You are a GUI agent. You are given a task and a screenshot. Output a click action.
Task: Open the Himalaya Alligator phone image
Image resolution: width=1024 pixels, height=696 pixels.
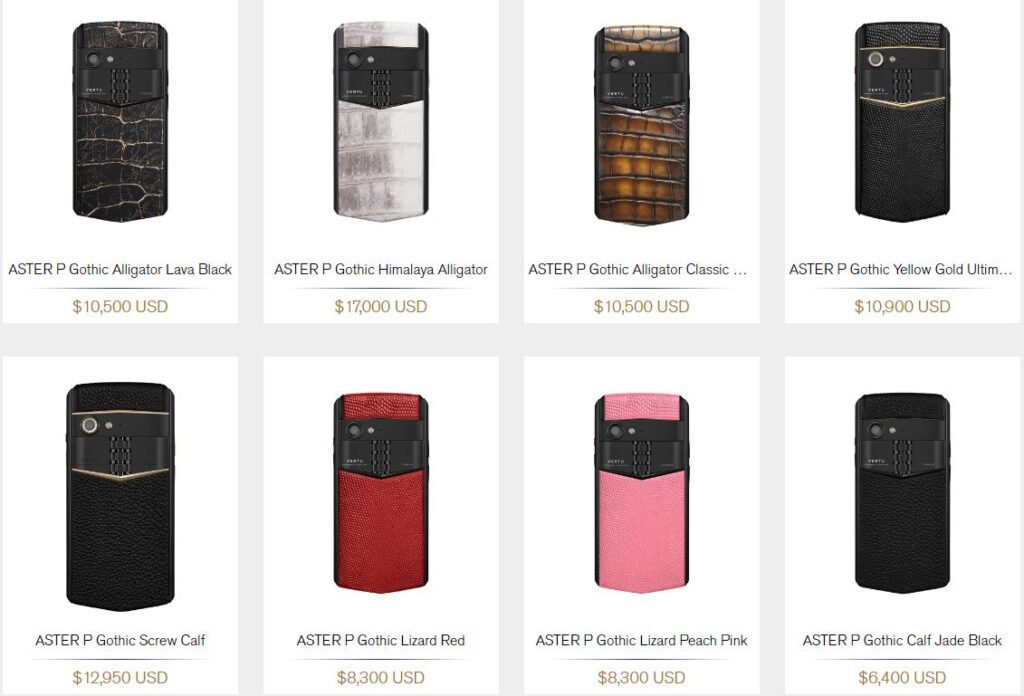click(381, 122)
